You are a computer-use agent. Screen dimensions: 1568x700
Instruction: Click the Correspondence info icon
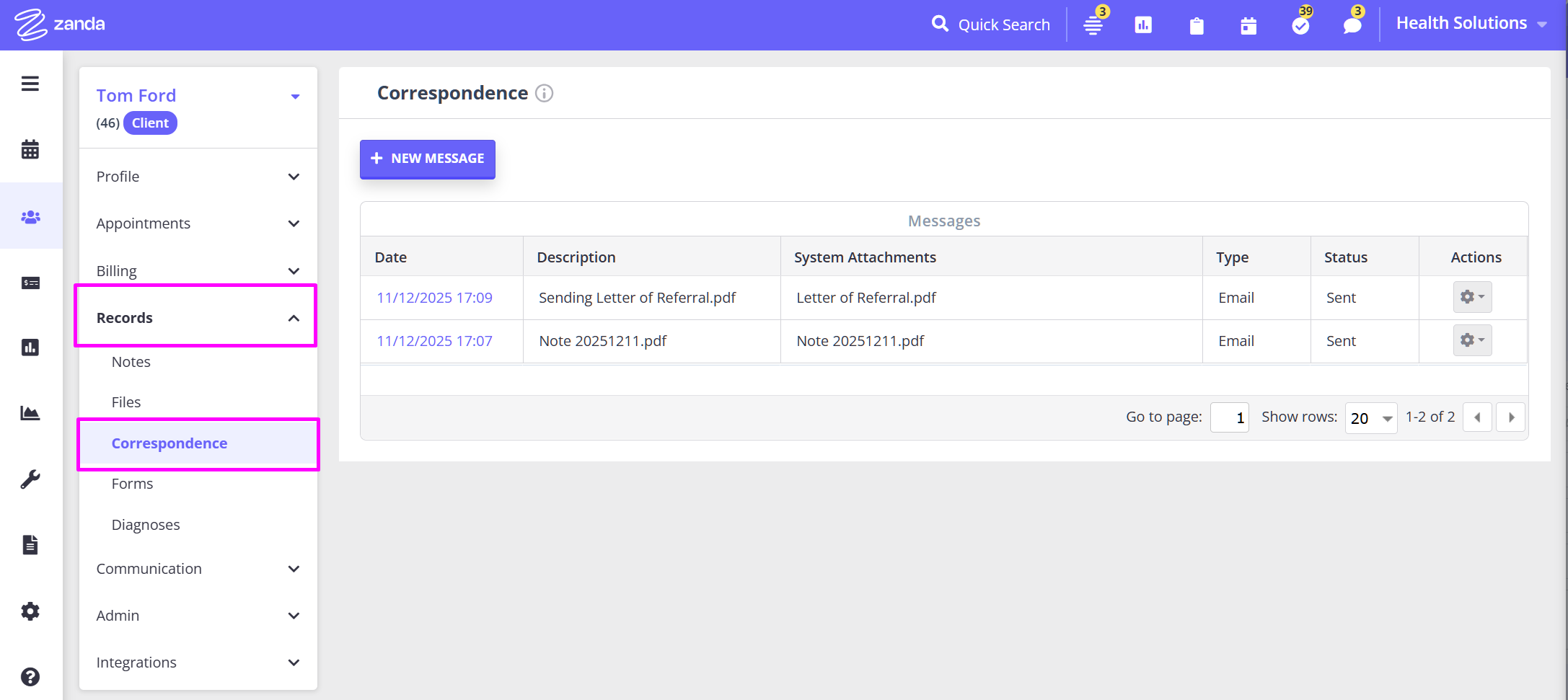point(545,94)
